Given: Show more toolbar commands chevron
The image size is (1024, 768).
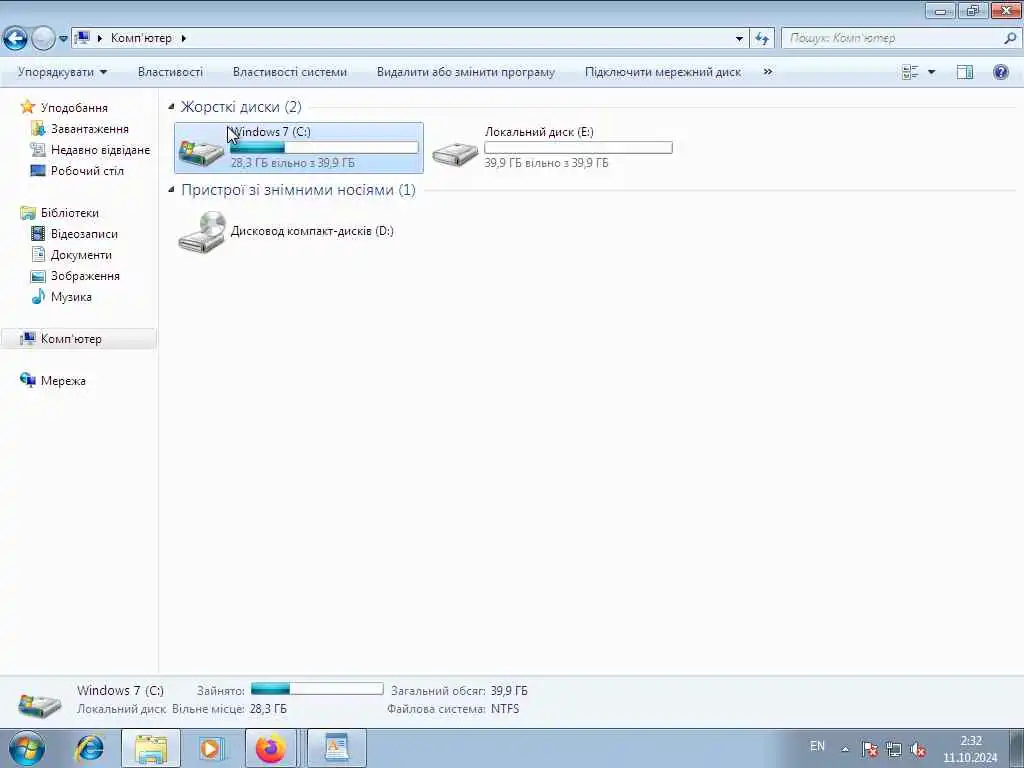Looking at the screenshot, I should point(768,72).
